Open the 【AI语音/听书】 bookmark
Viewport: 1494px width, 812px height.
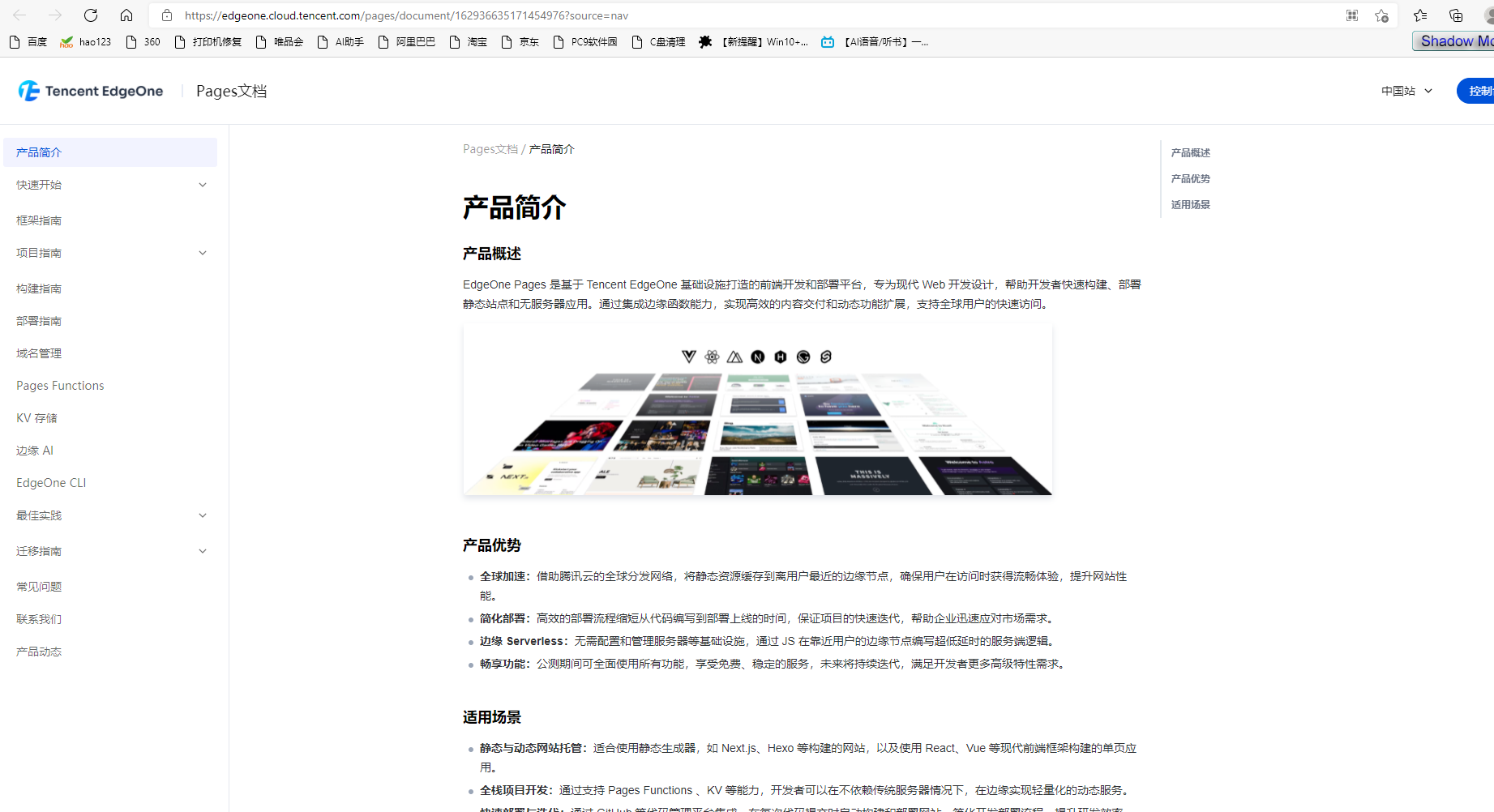point(875,42)
